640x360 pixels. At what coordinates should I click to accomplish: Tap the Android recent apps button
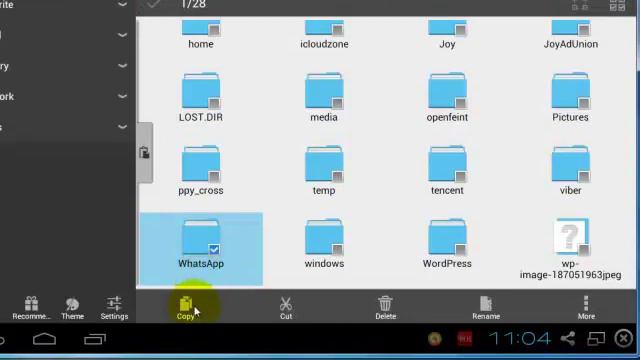(95, 339)
